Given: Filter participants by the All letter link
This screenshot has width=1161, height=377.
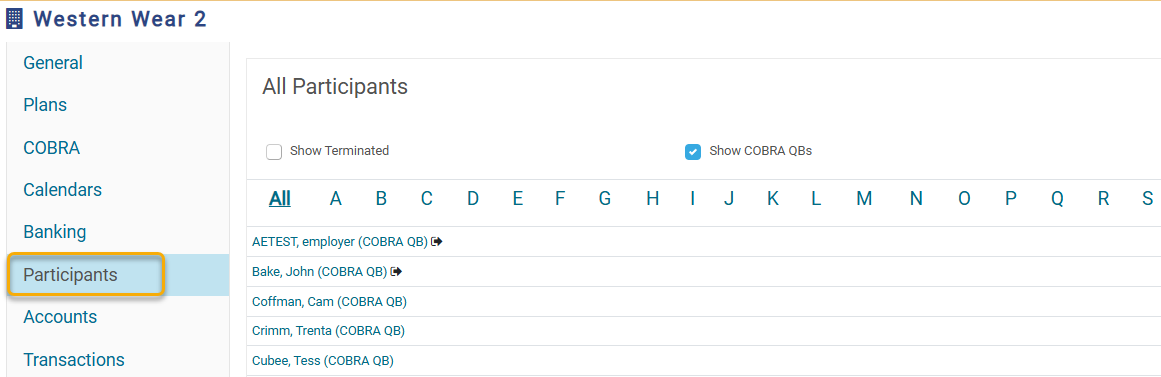Looking at the screenshot, I should tap(280, 198).
